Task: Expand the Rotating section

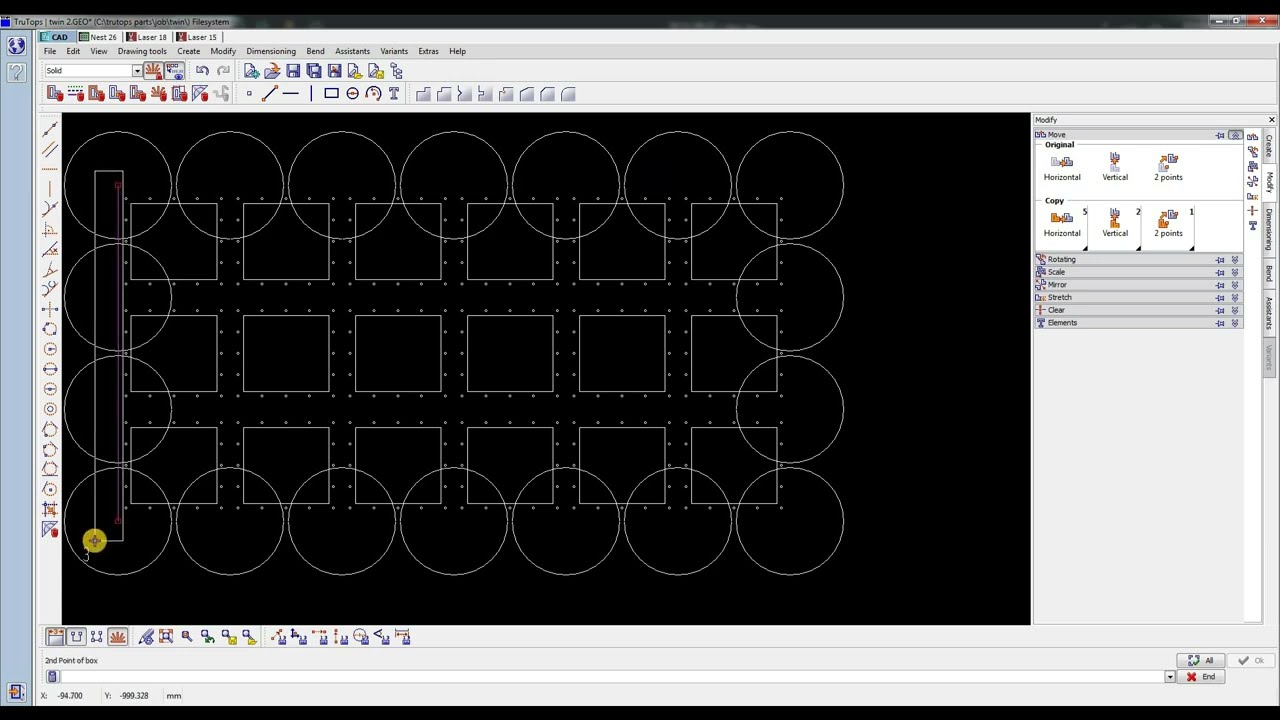Action: pyautogui.click(x=1235, y=260)
